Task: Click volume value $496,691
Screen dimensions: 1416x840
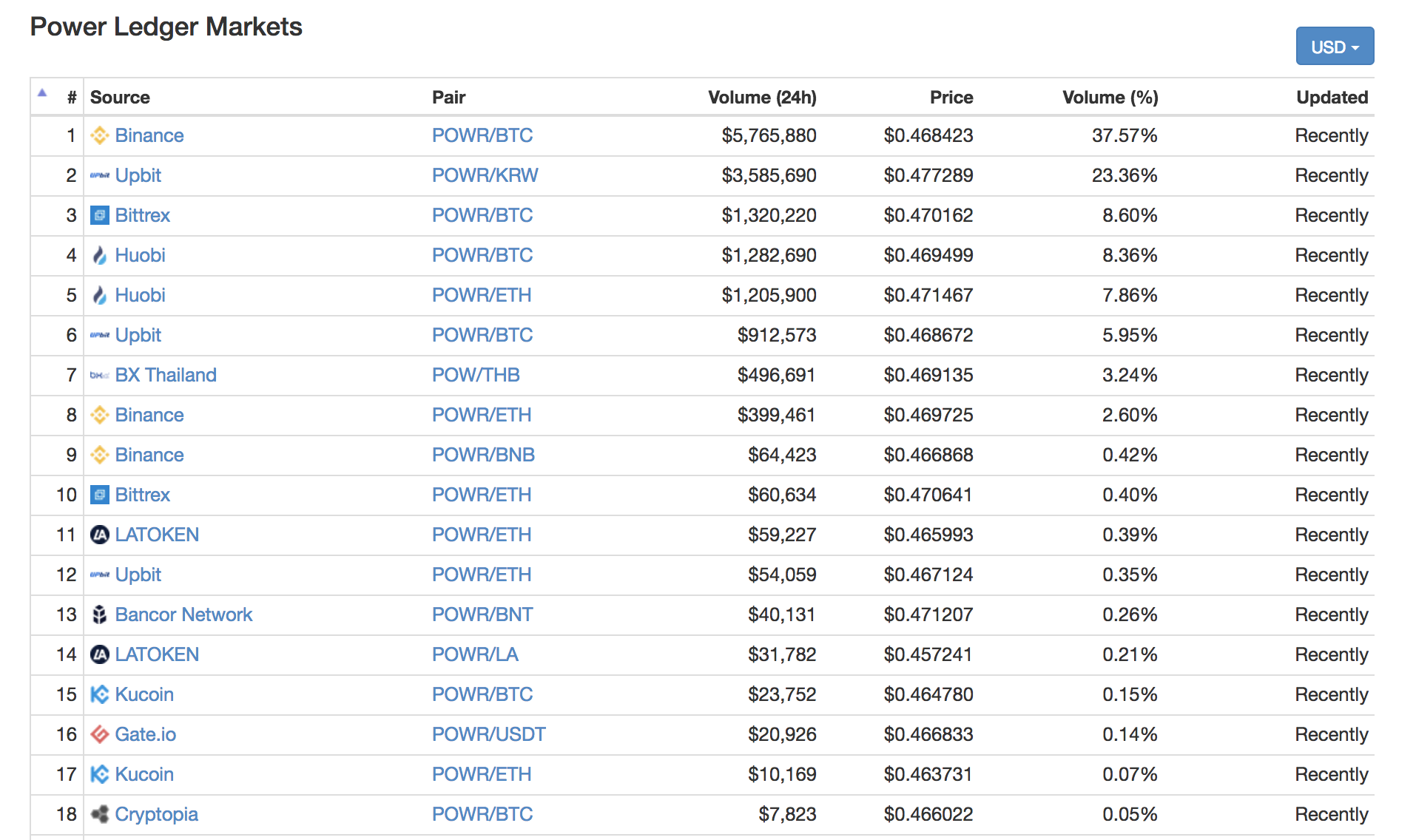Action: pyautogui.click(x=777, y=375)
